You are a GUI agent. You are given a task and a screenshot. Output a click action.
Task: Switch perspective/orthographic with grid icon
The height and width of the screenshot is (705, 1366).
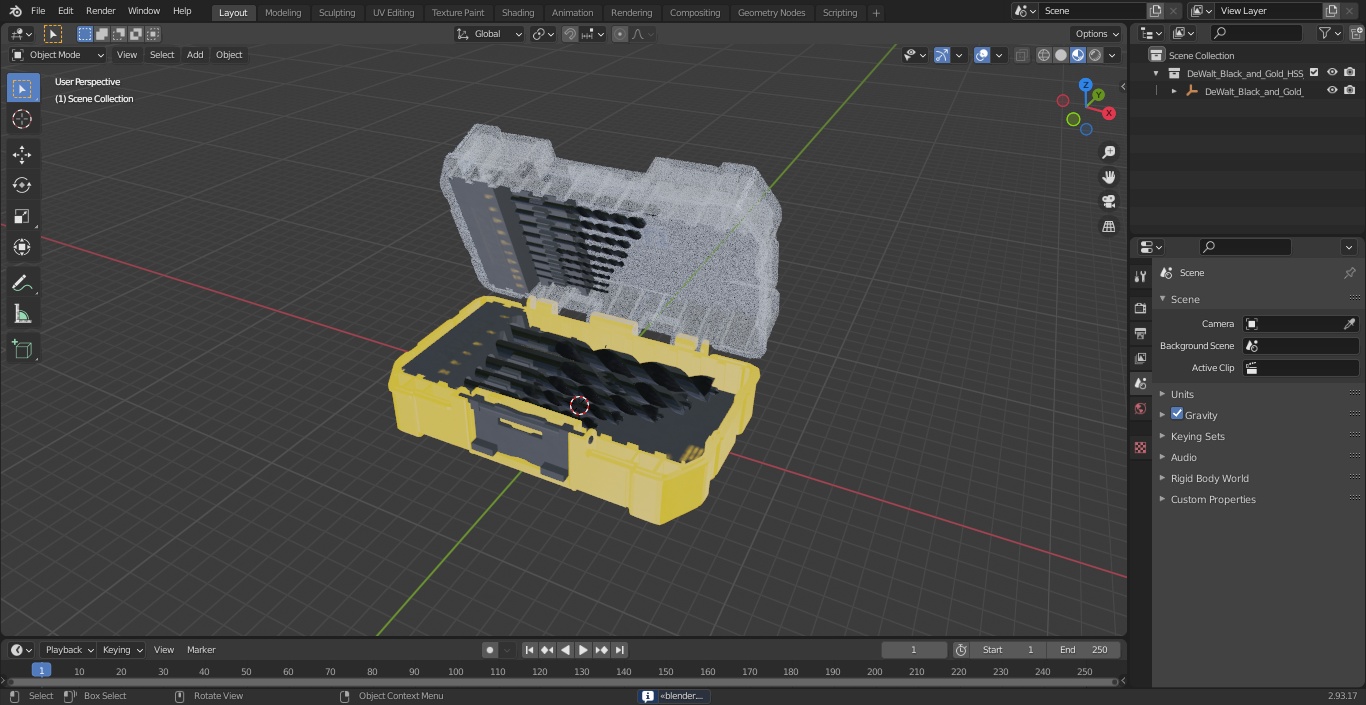(x=1108, y=227)
